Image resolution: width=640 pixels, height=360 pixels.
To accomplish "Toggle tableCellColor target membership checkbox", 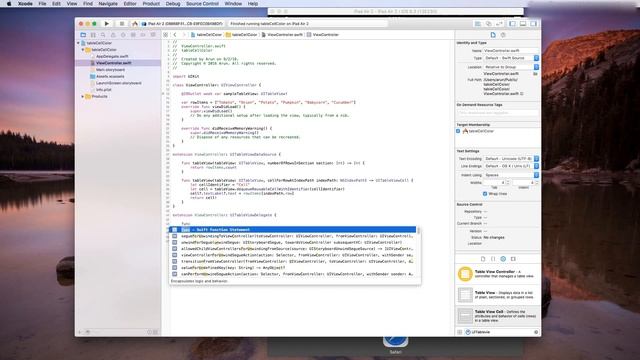I will tap(458, 131).
